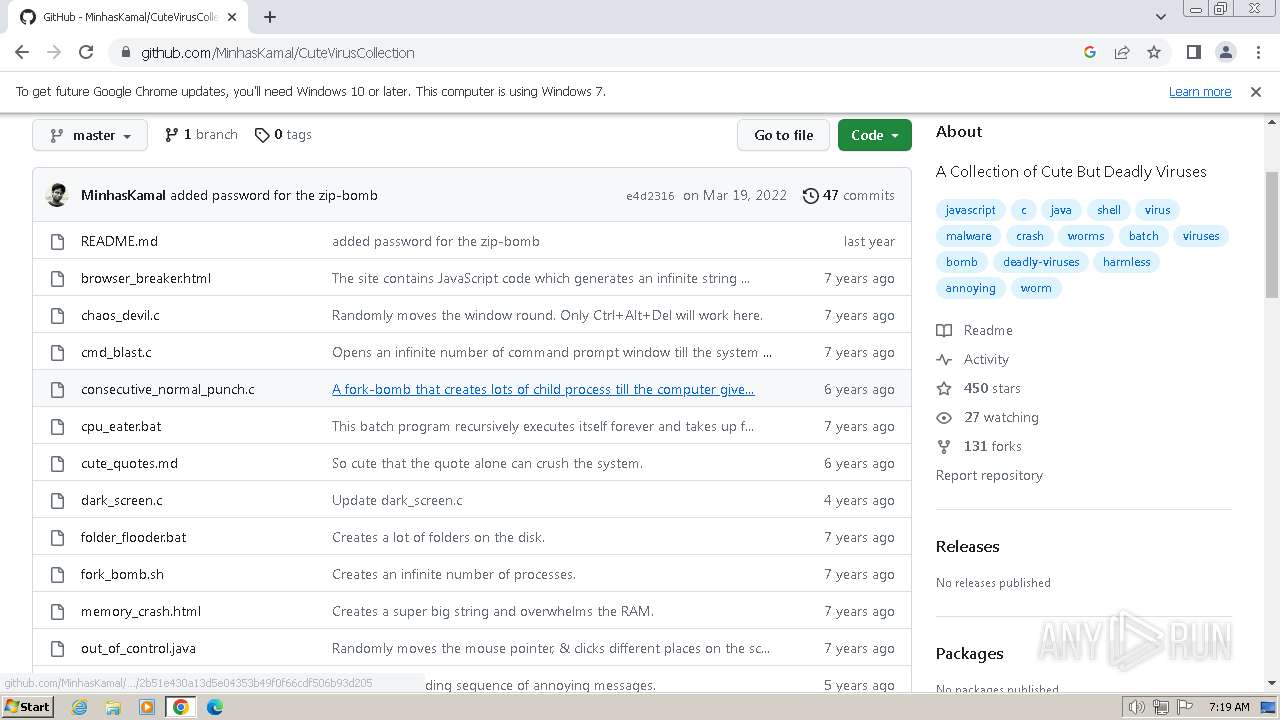Open consecutive_normal_punch.c file
The image size is (1280, 720).
tap(167, 389)
